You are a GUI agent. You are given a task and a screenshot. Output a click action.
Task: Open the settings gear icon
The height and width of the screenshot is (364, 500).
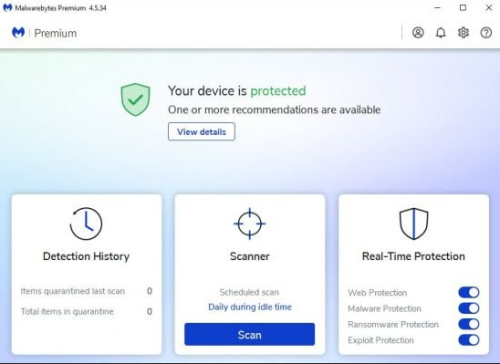pyautogui.click(x=463, y=33)
